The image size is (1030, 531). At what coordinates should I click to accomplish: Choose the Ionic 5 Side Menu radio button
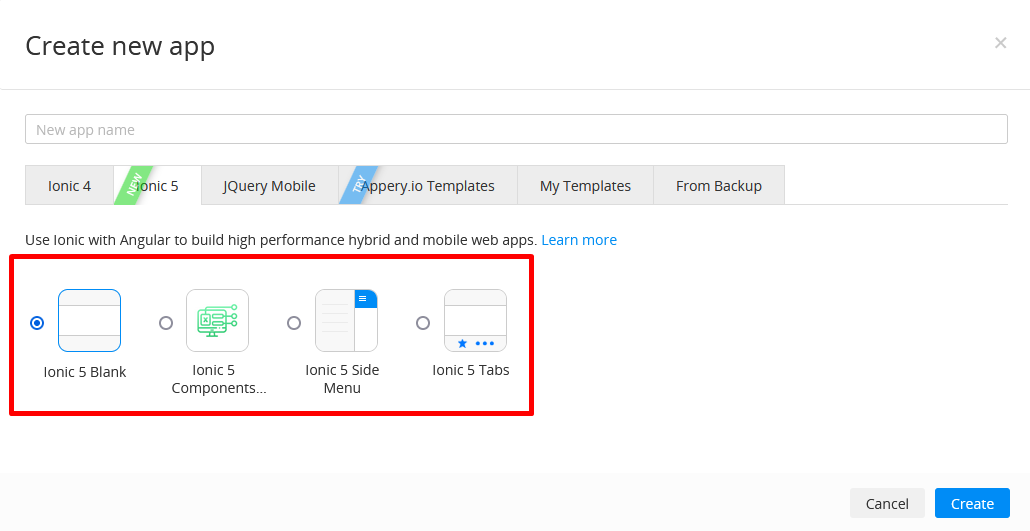pyautogui.click(x=294, y=323)
